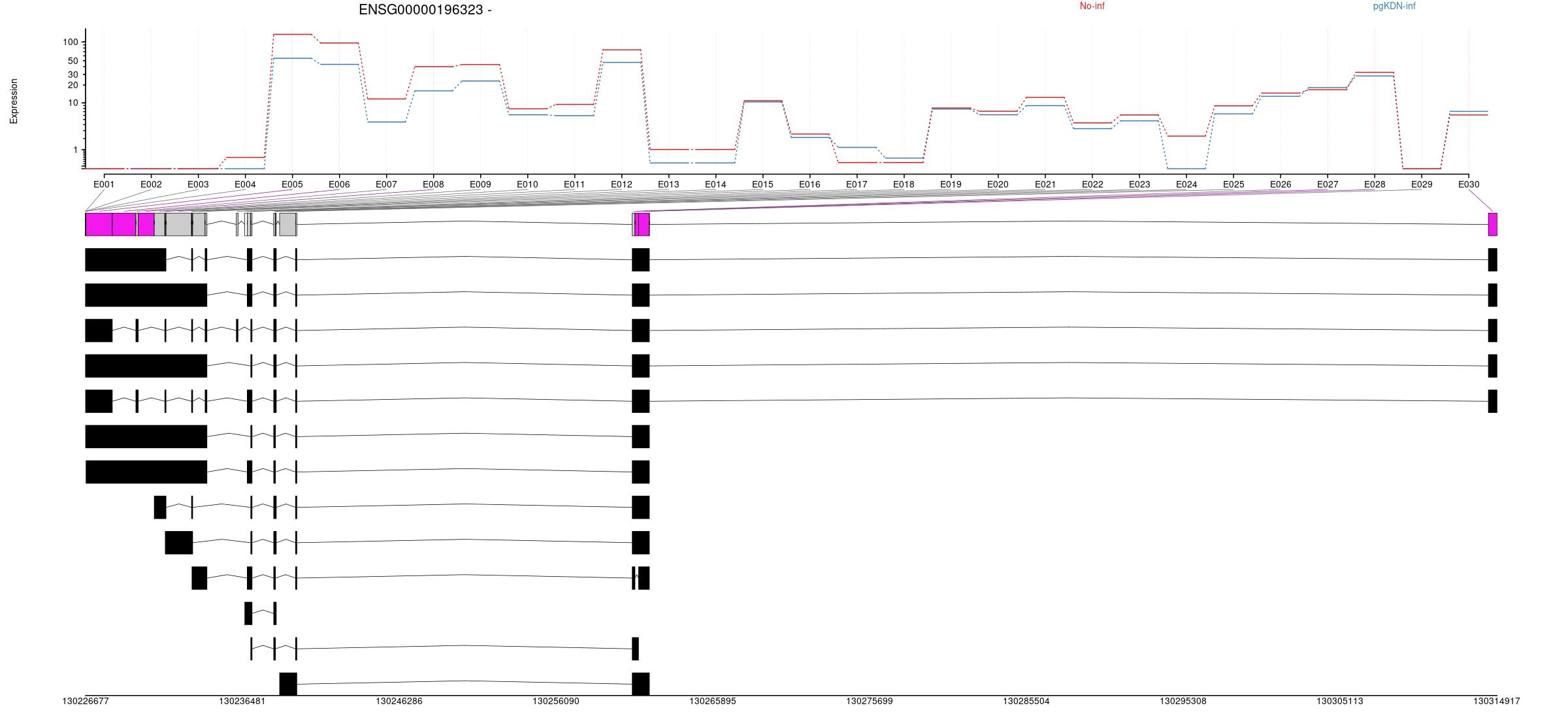The width and height of the screenshot is (1568, 712).
Task: Click genomic coordinate 130265895
Action: pos(713,701)
